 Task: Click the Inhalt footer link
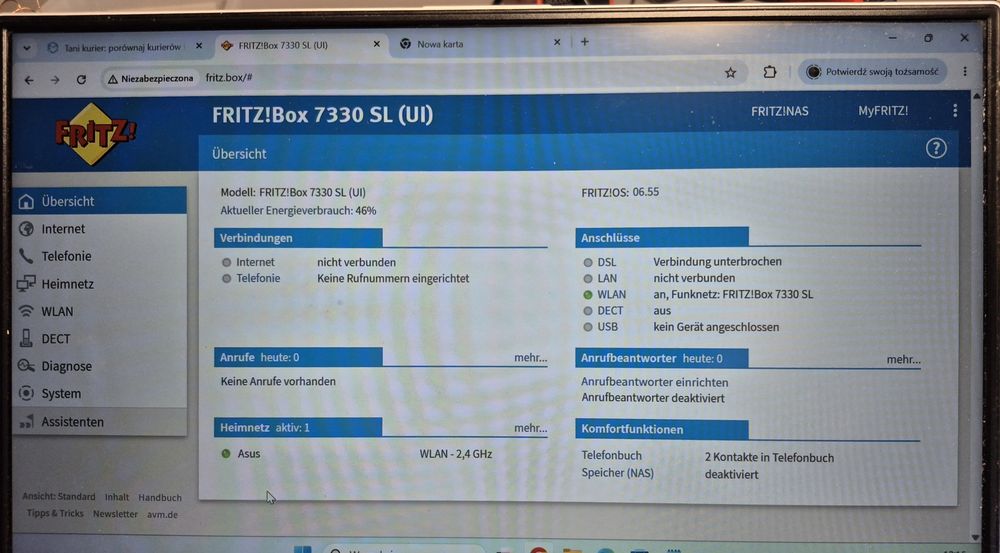click(117, 497)
